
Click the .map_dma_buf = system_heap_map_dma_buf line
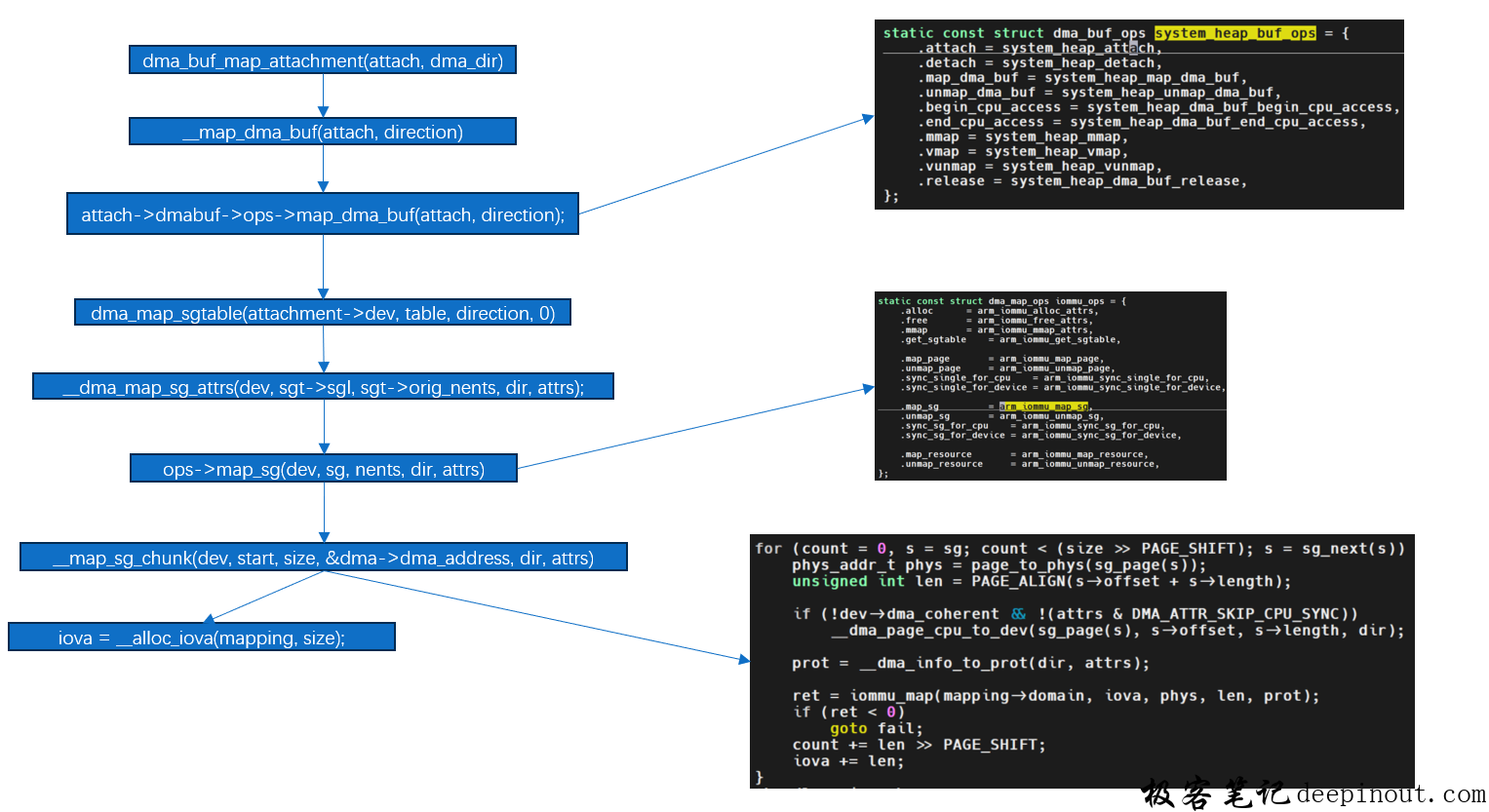(x=1081, y=77)
